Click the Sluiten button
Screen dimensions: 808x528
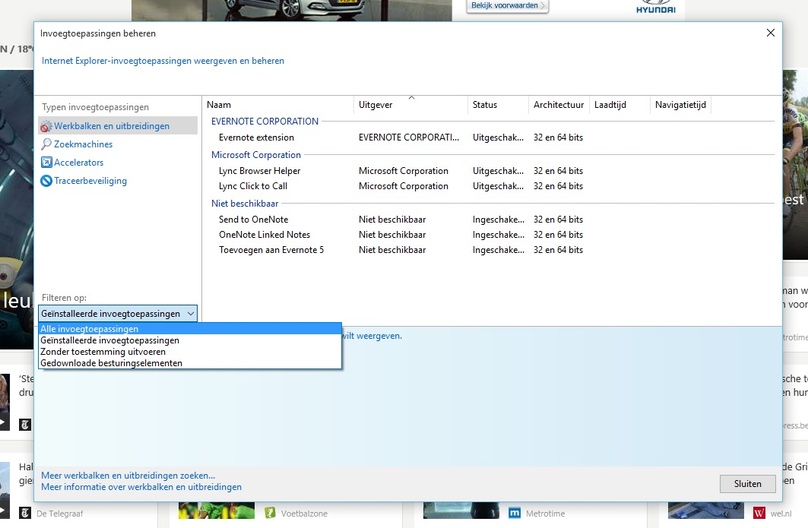coord(747,484)
